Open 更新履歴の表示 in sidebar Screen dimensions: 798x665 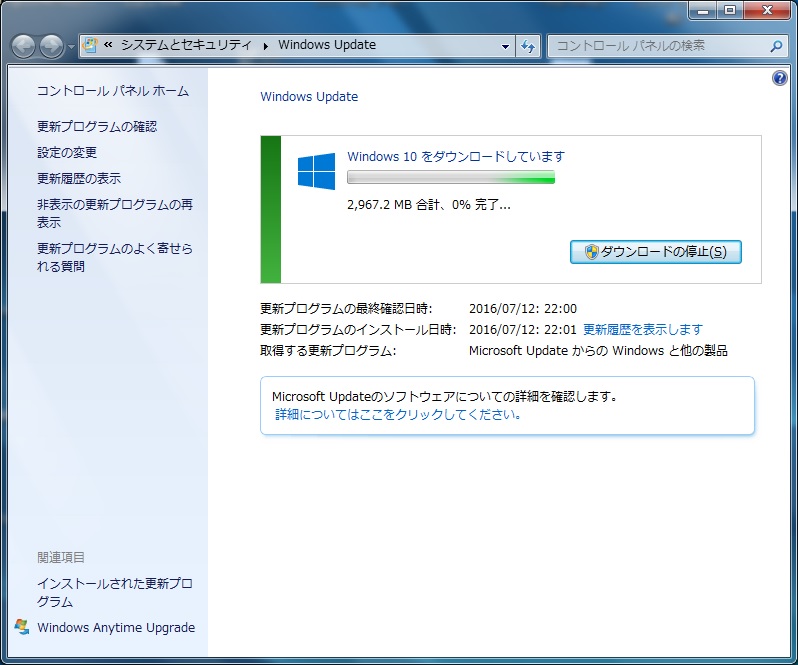point(79,179)
